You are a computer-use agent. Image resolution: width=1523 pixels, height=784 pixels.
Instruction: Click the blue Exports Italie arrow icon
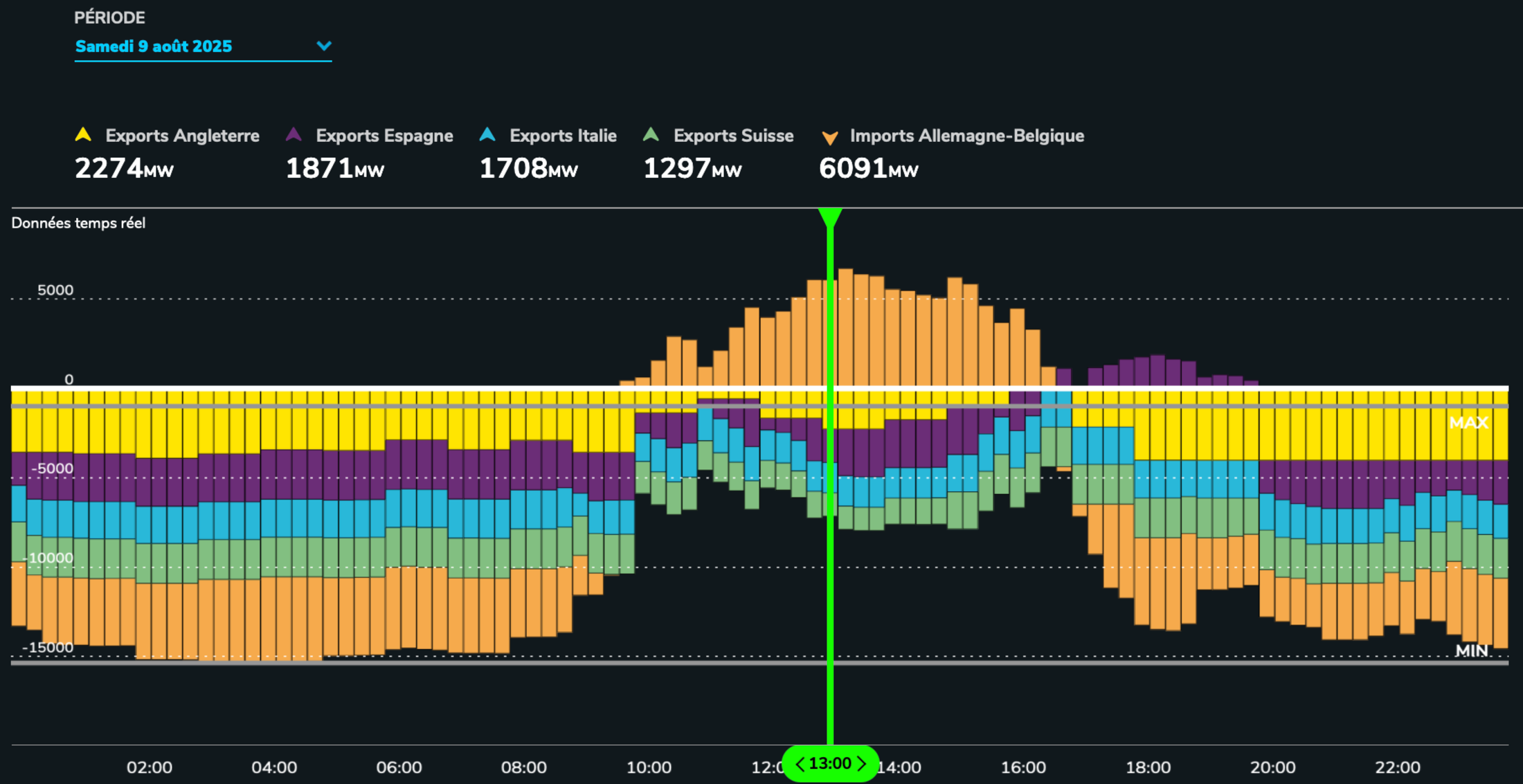(x=487, y=135)
